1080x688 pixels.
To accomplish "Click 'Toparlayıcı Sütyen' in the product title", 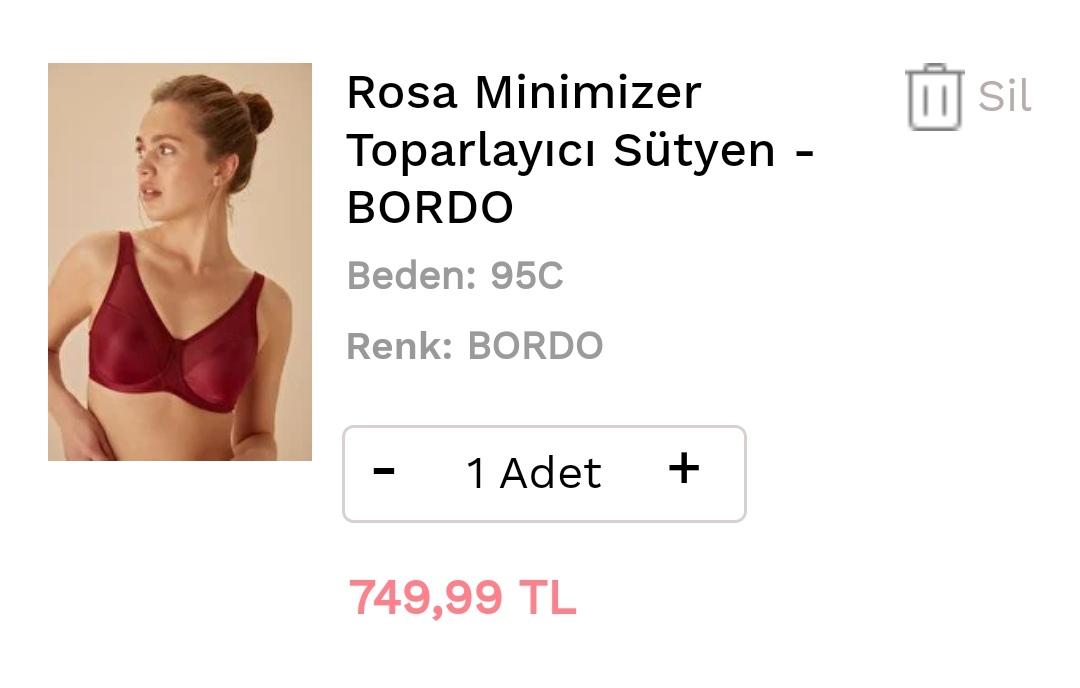I will 561,151.
